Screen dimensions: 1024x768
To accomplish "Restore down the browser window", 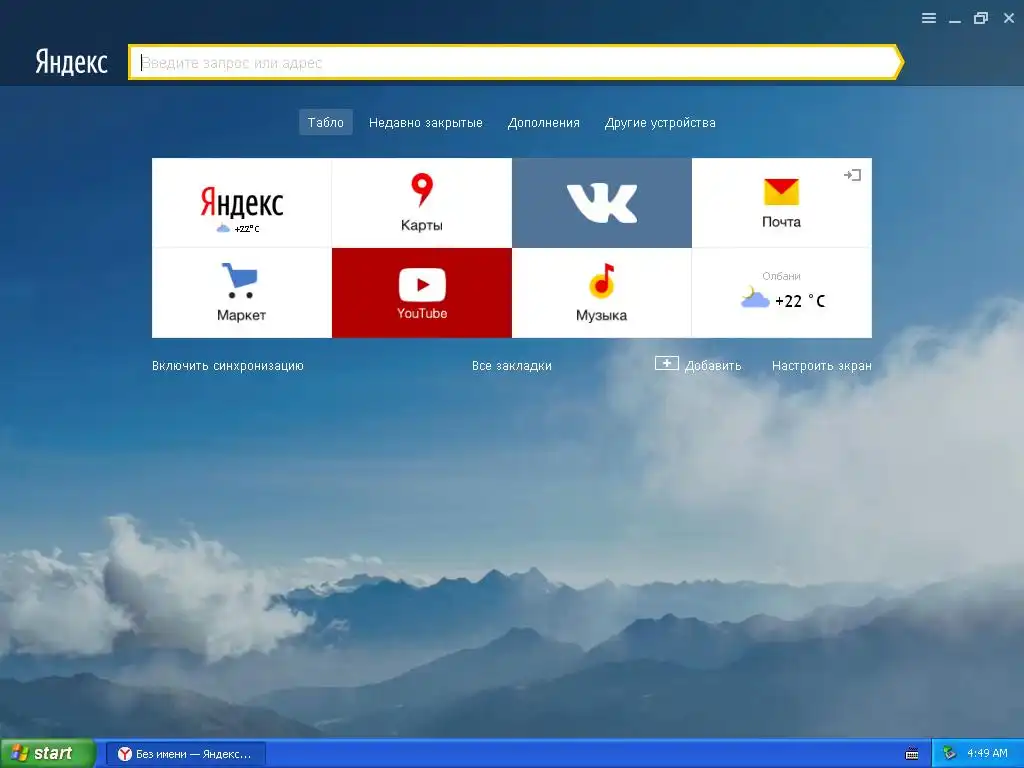I will [x=981, y=18].
